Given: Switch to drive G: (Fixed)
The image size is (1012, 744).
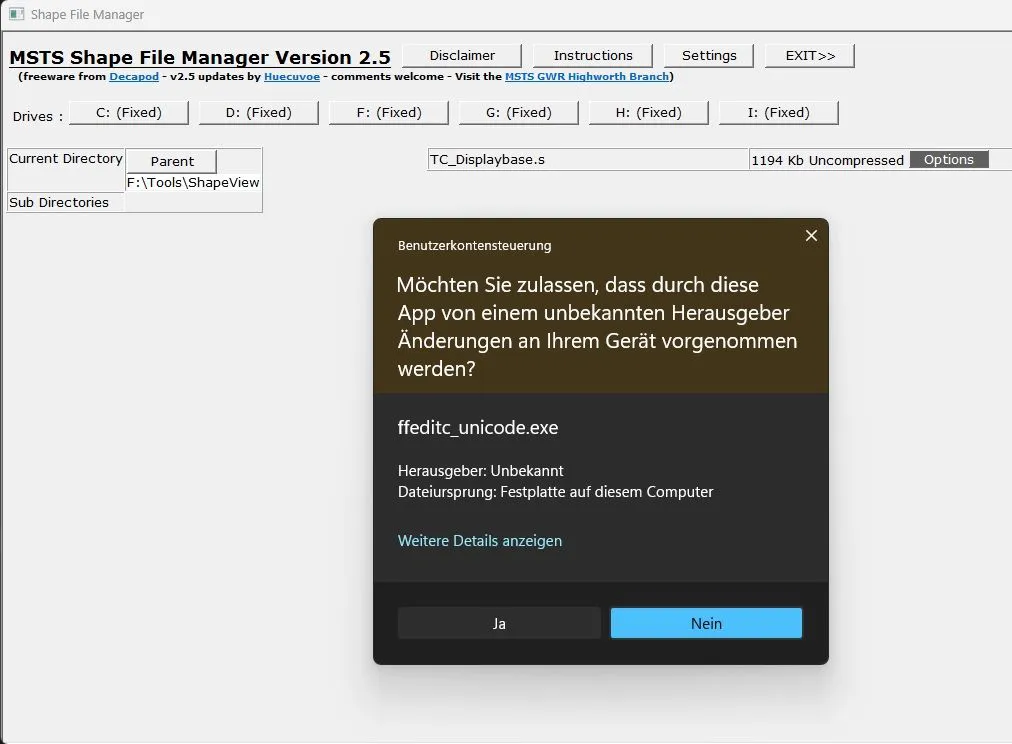Looking at the screenshot, I should point(518,112).
